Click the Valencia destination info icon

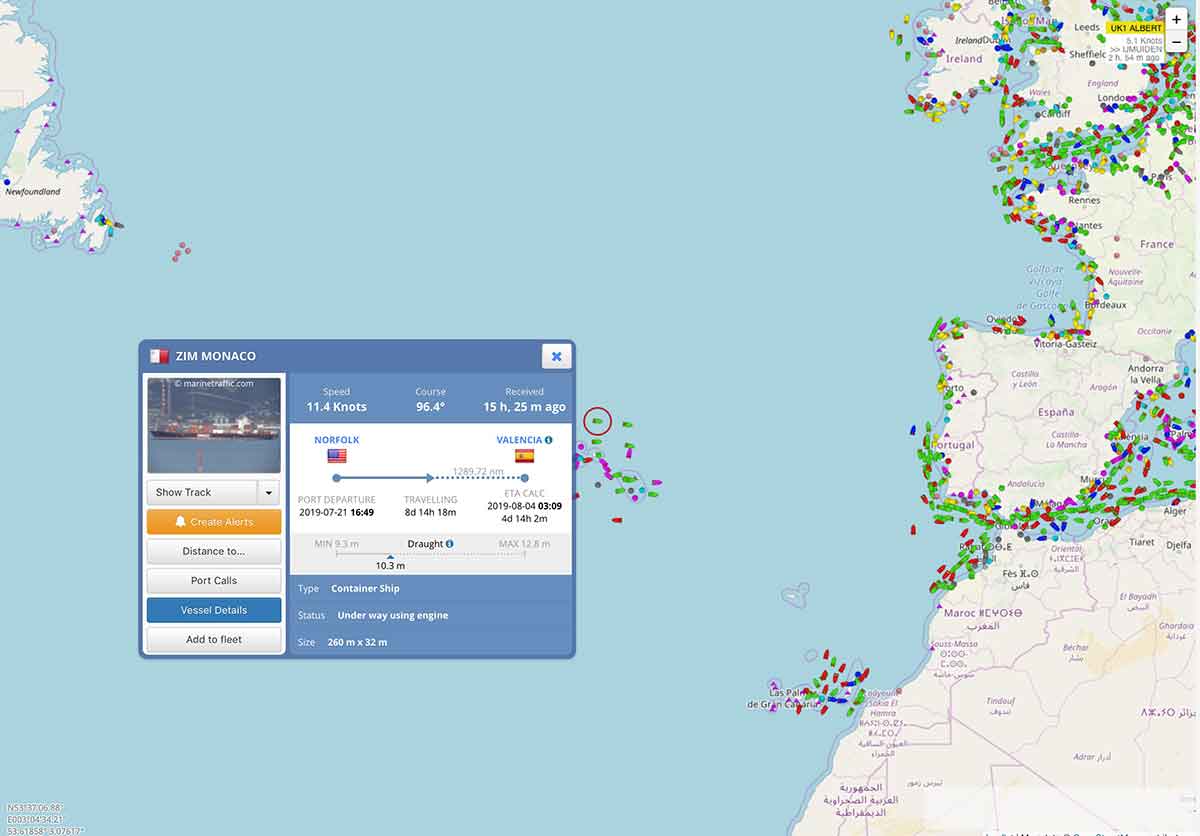[x=549, y=440]
